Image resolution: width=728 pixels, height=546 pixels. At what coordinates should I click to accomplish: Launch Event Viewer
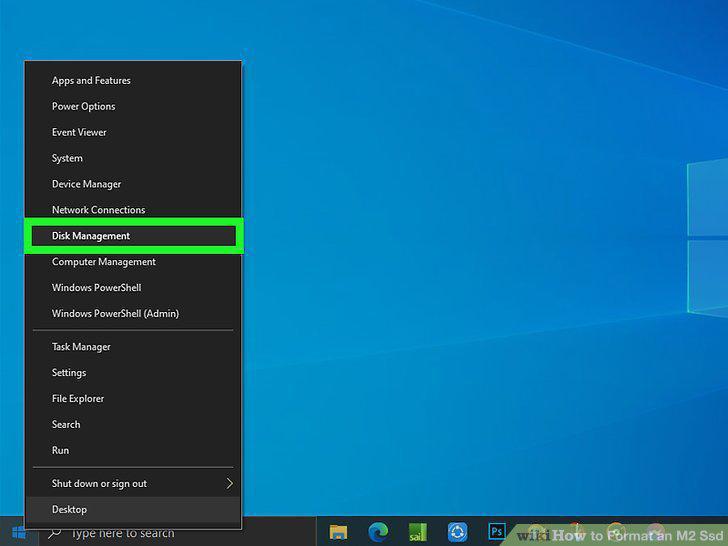[133, 132]
